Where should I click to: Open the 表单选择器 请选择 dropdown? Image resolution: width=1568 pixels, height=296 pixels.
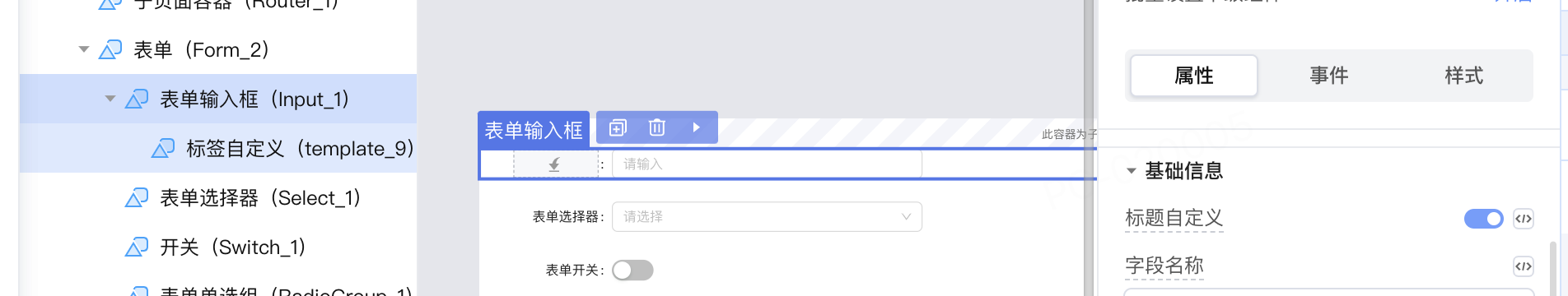click(767, 217)
